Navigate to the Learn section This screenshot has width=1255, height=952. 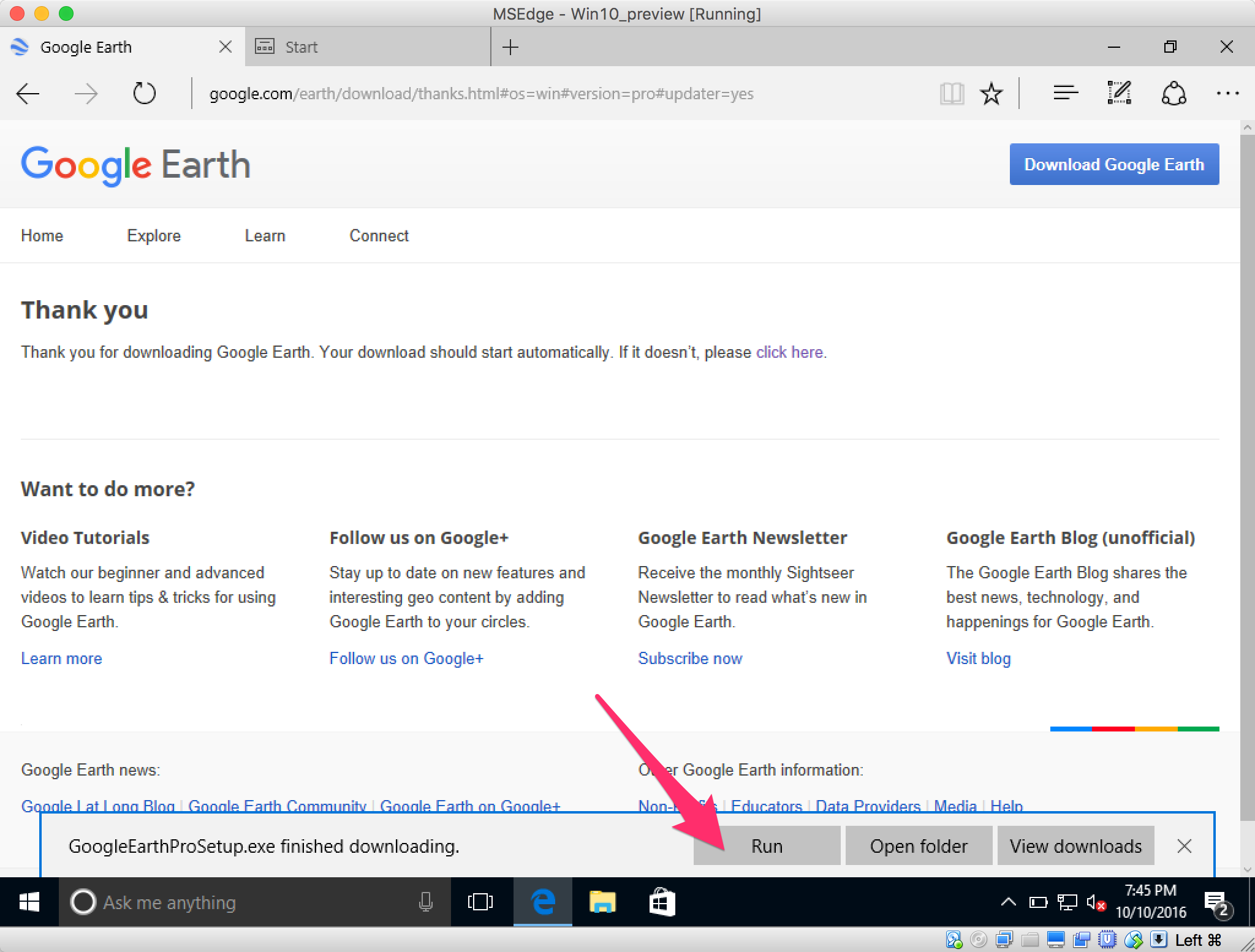click(264, 236)
